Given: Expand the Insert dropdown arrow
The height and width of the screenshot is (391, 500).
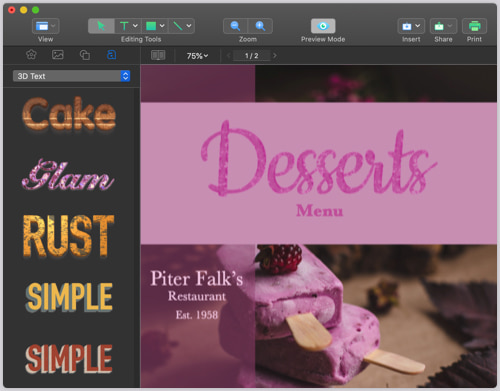Looking at the screenshot, I should (418, 26).
